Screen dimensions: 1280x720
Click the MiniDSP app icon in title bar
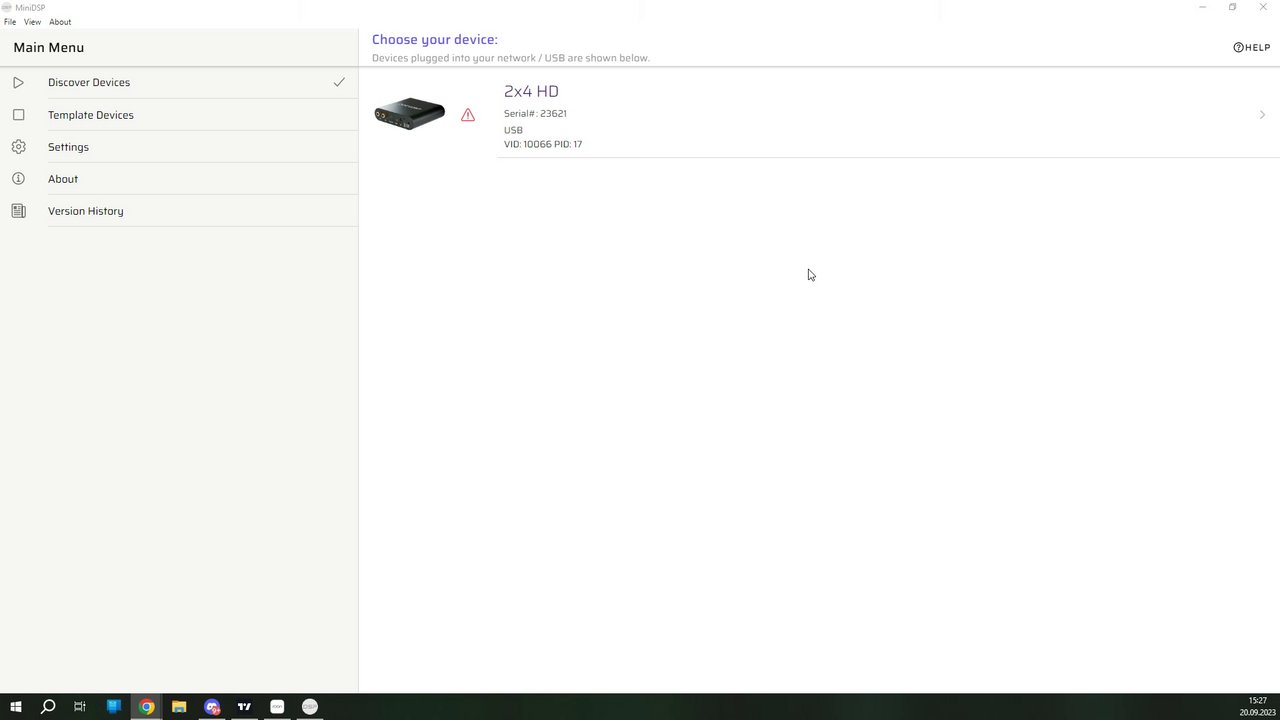tap(7, 7)
